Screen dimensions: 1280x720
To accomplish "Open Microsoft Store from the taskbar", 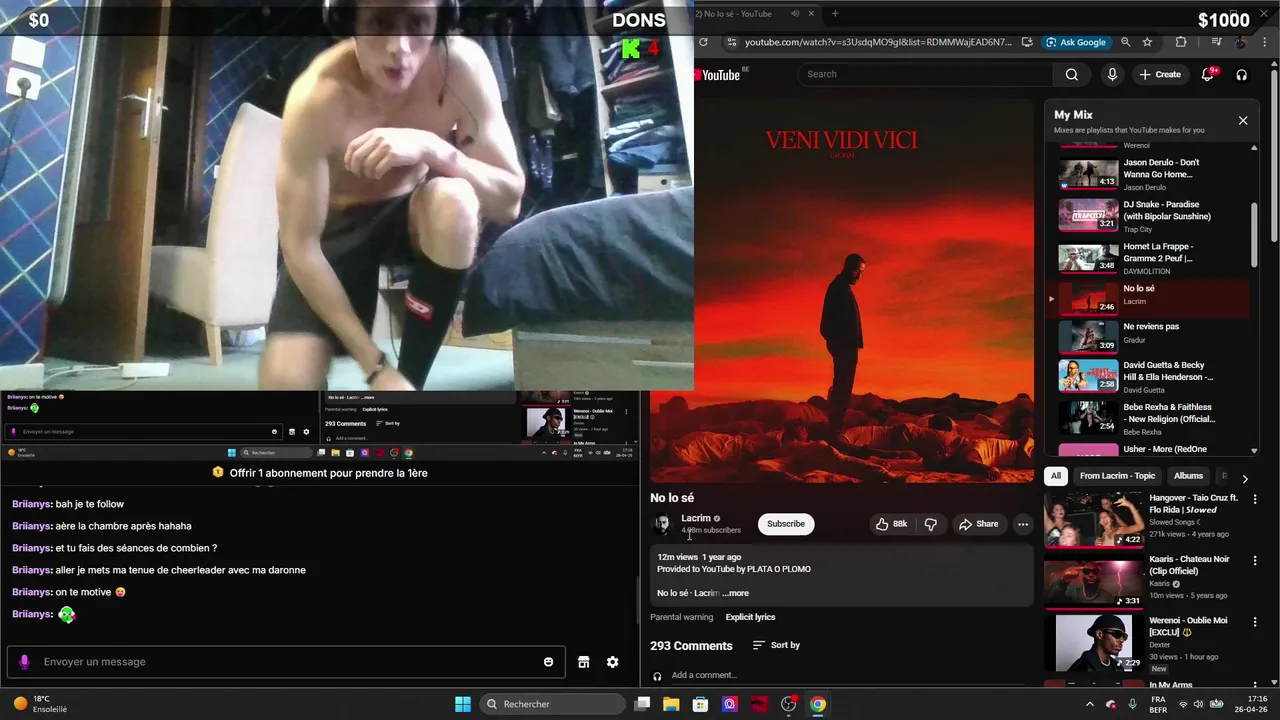I will pos(700,704).
